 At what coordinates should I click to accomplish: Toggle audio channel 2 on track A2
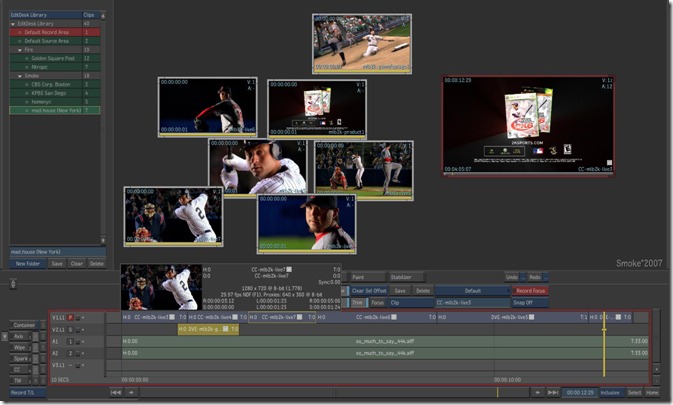[70, 353]
